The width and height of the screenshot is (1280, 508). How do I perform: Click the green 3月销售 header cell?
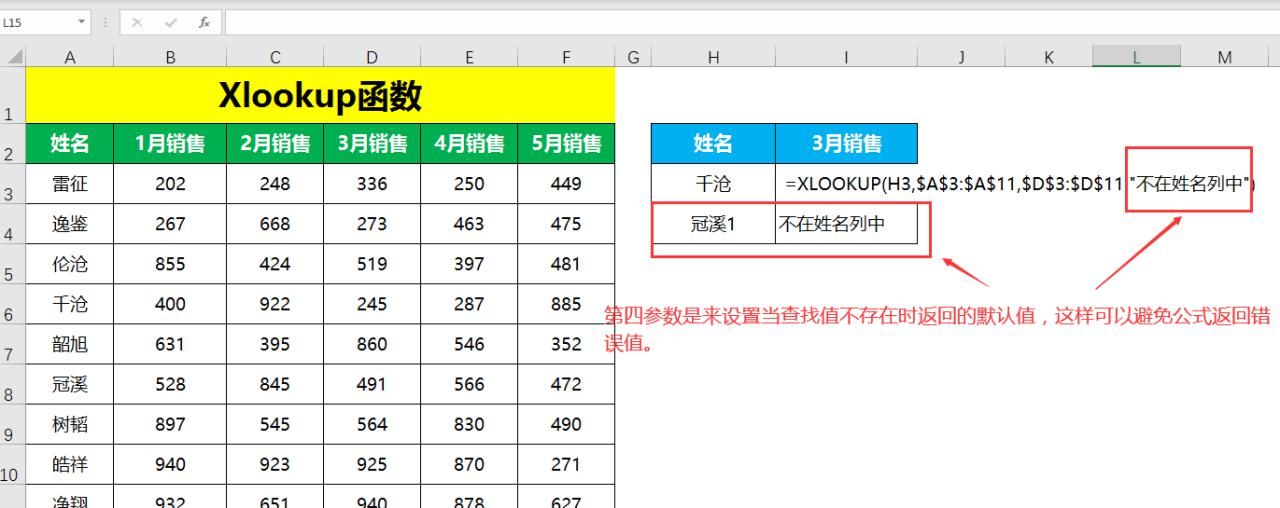tap(372, 144)
